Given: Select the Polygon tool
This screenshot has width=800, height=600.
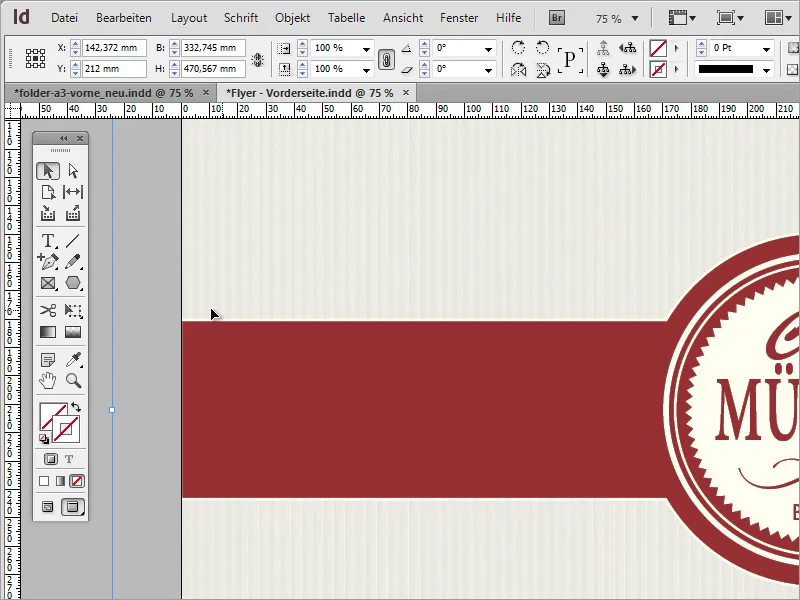Looking at the screenshot, I should point(73,283).
